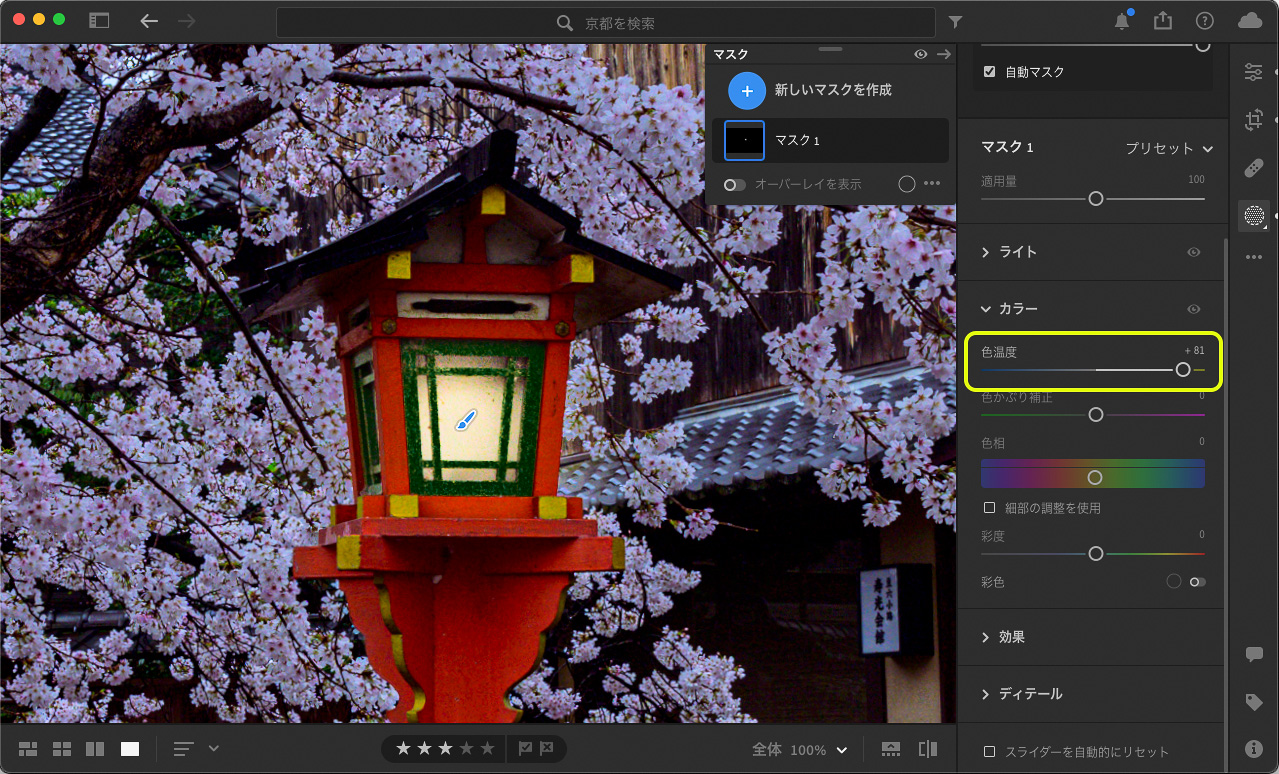The height and width of the screenshot is (774, 1279).
Task: Open the Keywords tag panel icon
Action: pyautogui.click(x=1253, y=702)
